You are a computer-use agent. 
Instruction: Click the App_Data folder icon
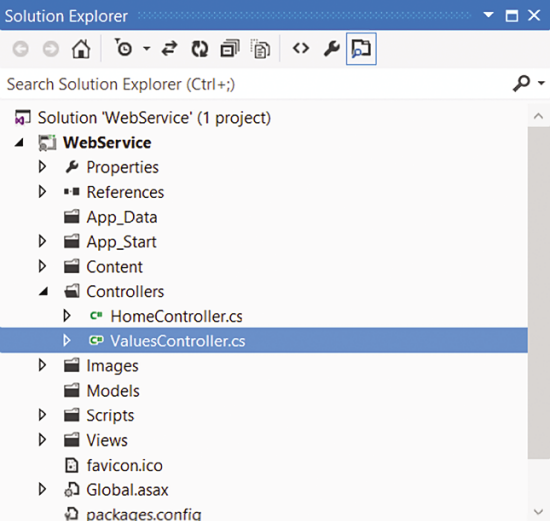(x=72, y=216)
